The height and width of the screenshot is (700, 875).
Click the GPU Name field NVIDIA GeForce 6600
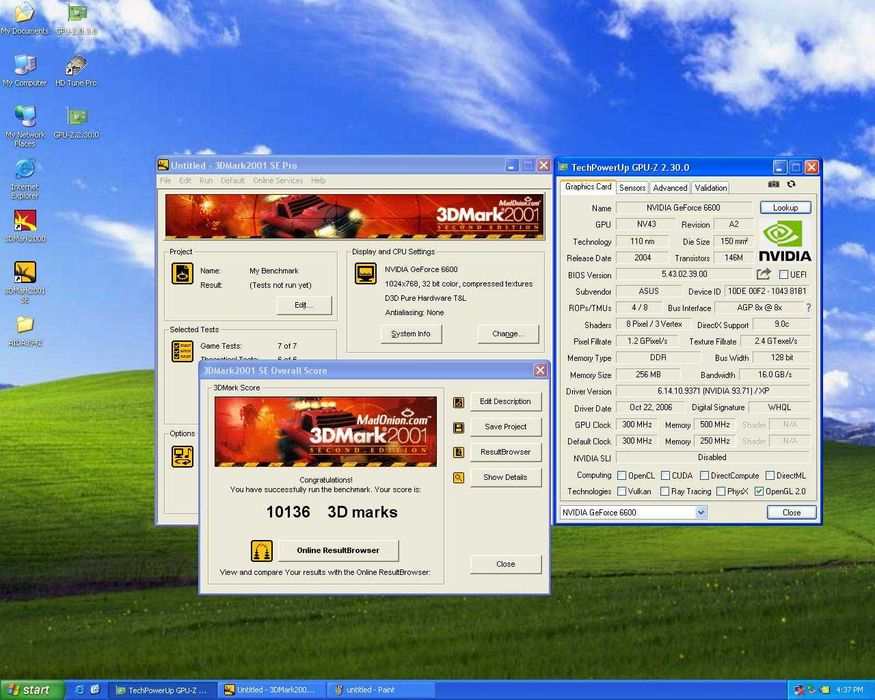684,208
